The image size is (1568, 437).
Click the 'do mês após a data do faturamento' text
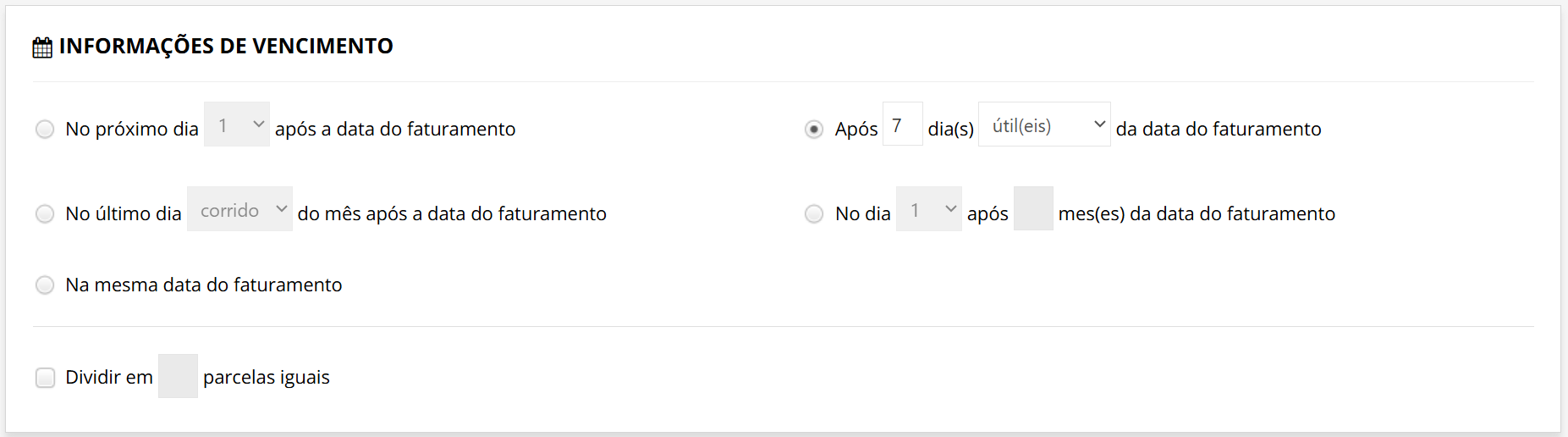[451, 213]
